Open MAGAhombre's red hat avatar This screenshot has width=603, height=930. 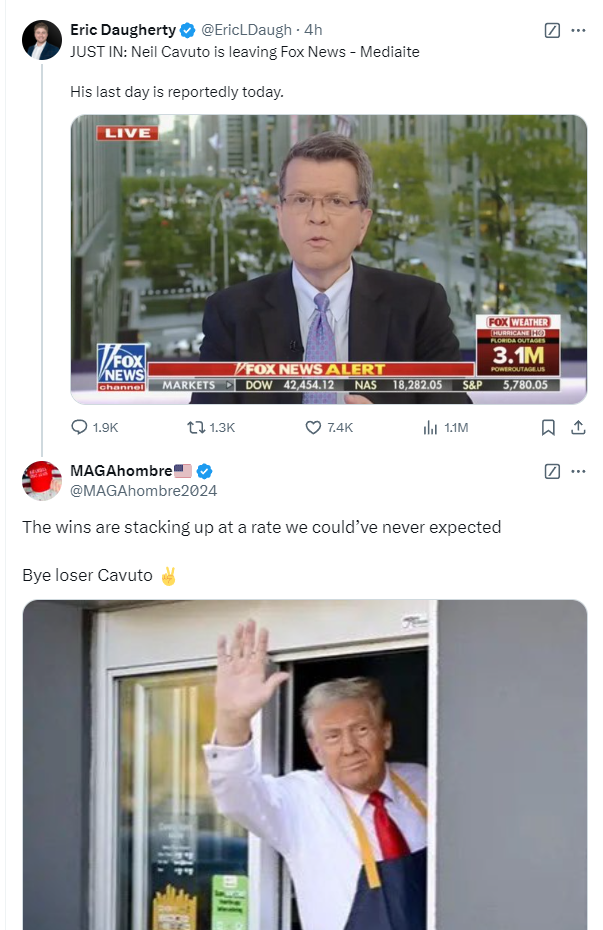pyautogui.click(x=42, y=481)
